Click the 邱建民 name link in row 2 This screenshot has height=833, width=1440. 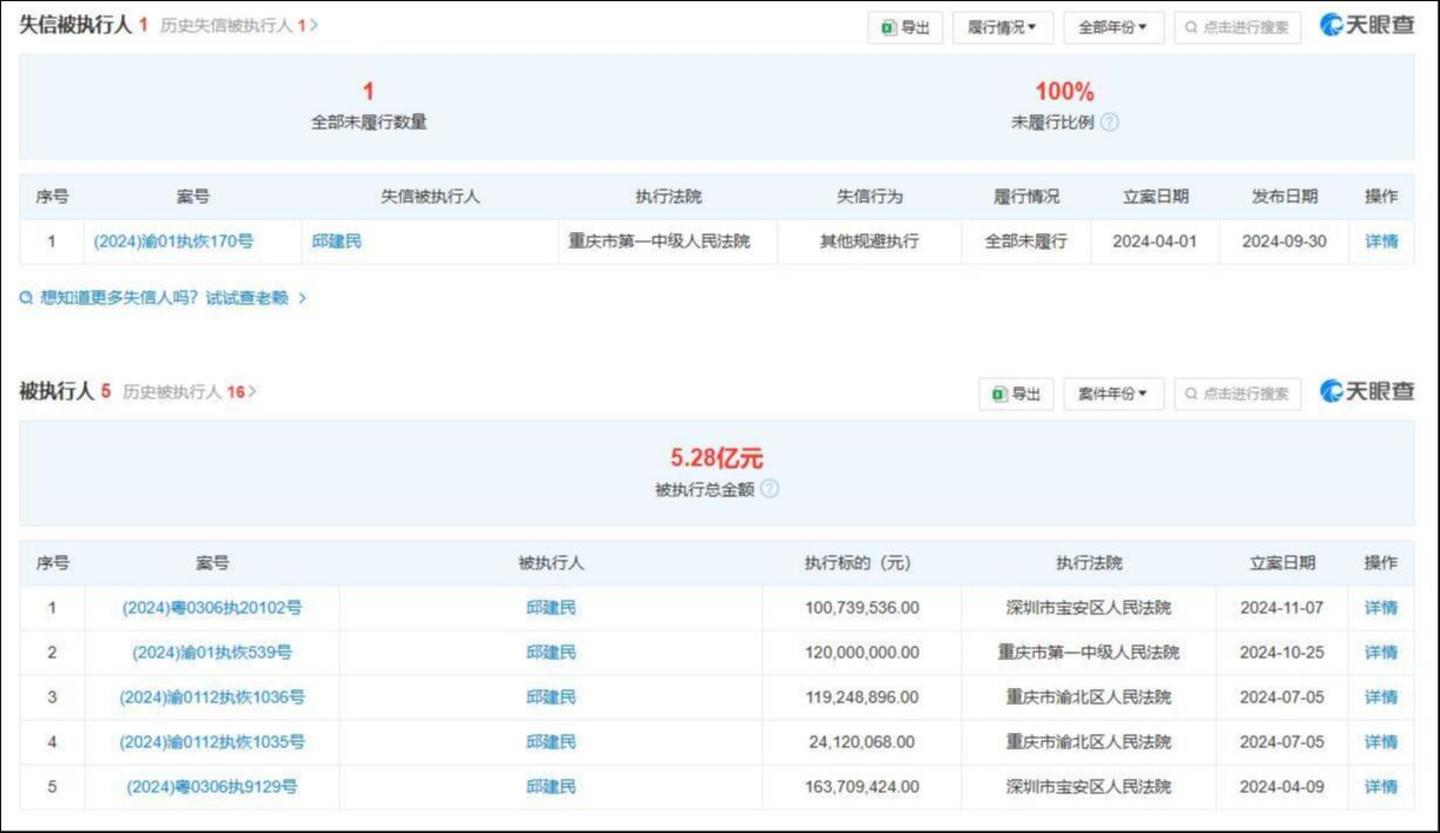[551, 652]
